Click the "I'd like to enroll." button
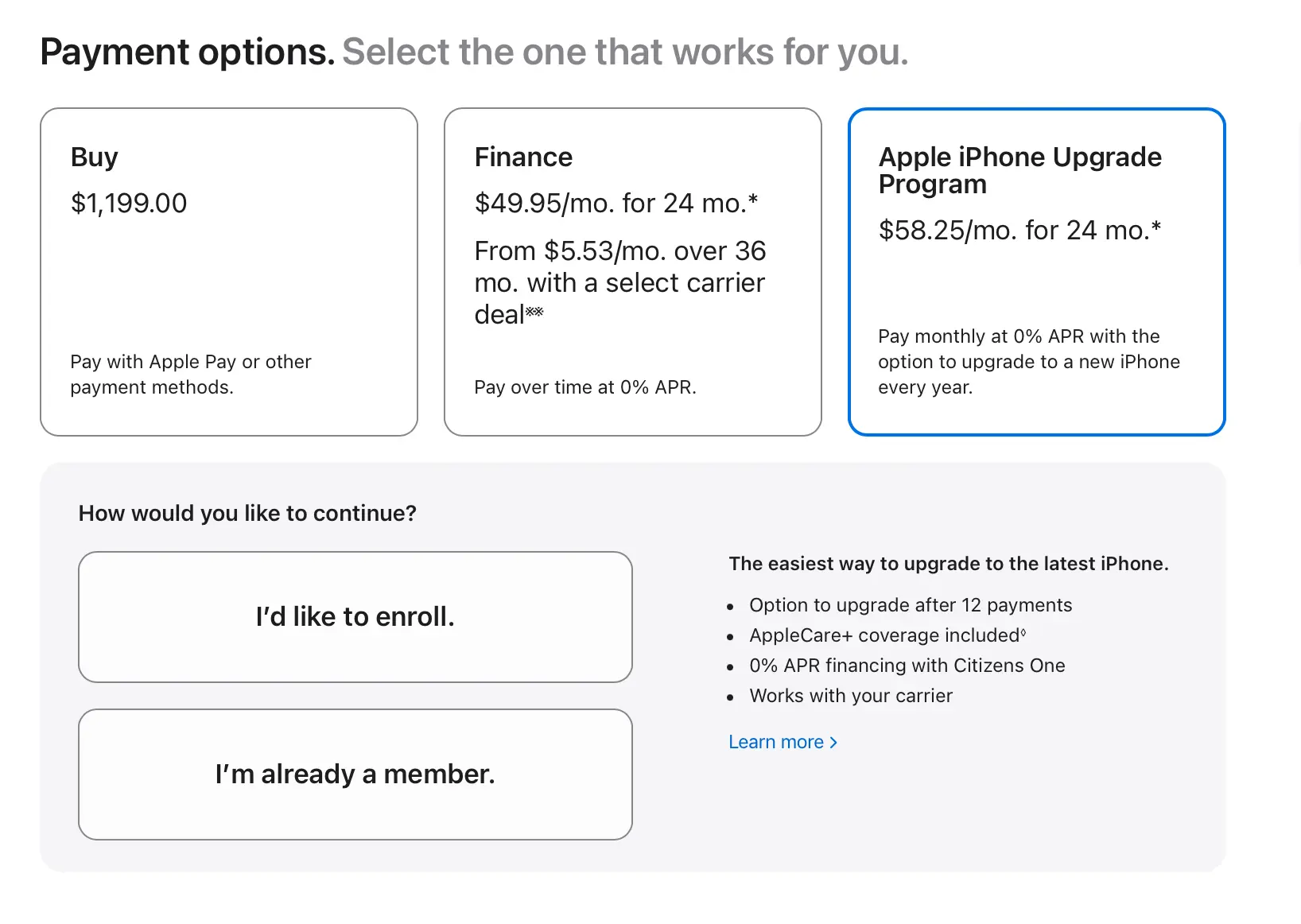Viewport: 1301px width, 924px height. (x=355, y=617)
